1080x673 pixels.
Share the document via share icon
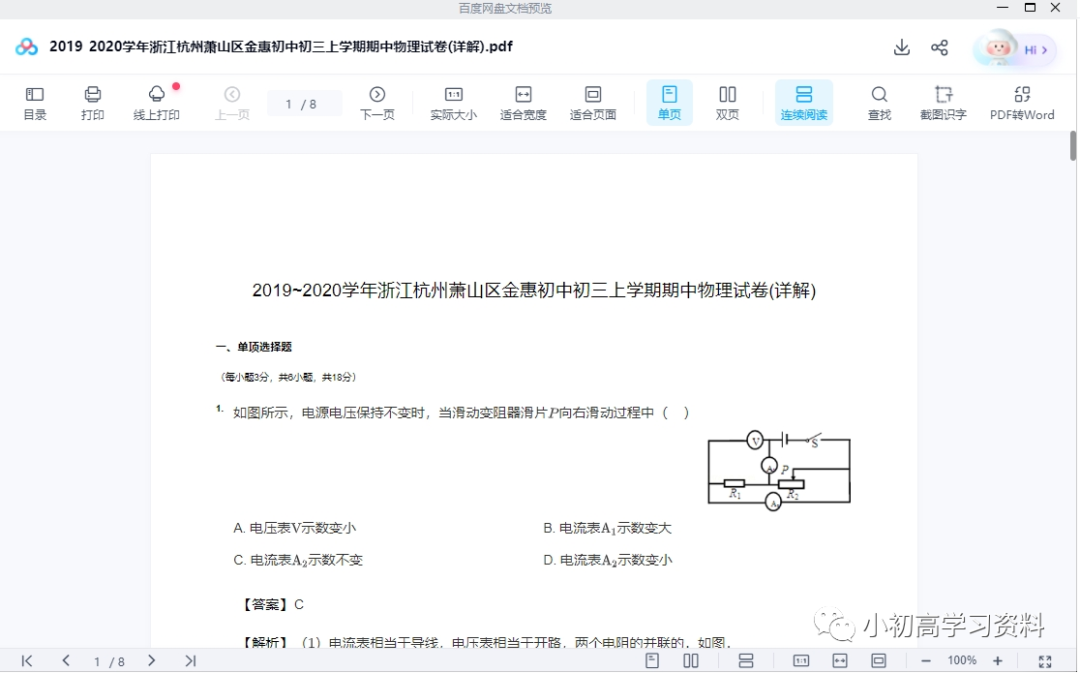[939, 48]
